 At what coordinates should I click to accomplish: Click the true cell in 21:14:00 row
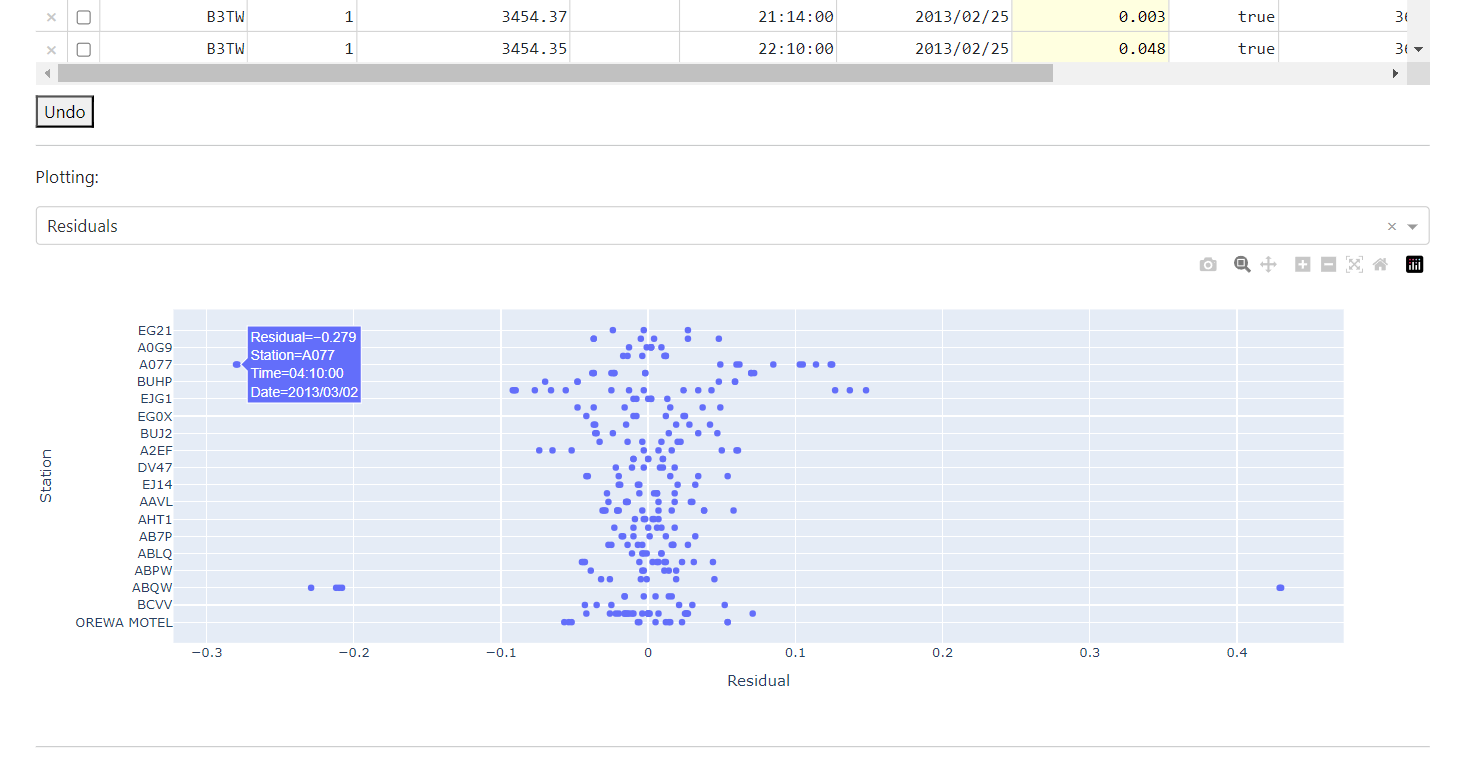pyautogui.click(x=1223, y=17)
